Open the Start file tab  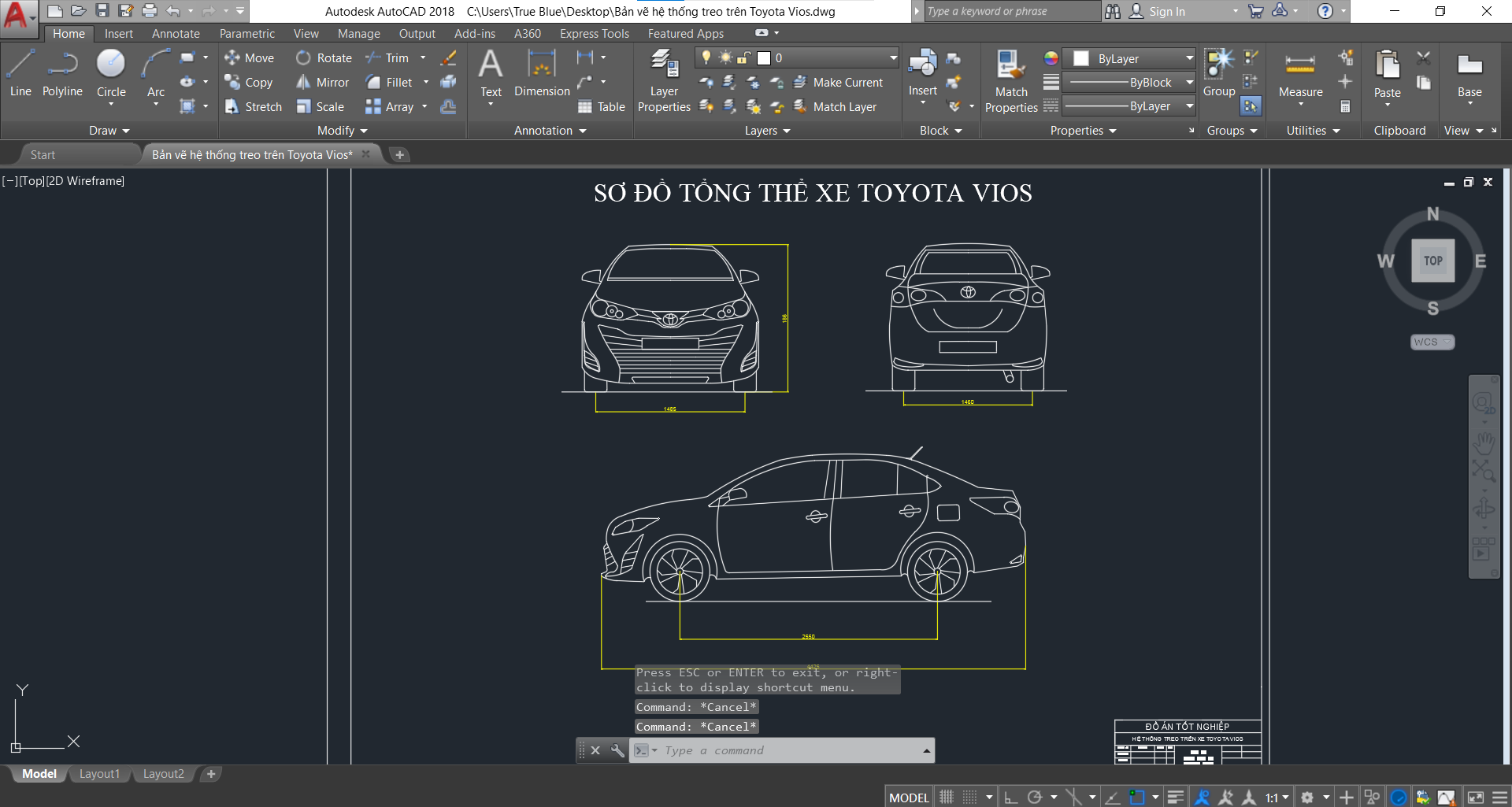click(x=43, y=154)
